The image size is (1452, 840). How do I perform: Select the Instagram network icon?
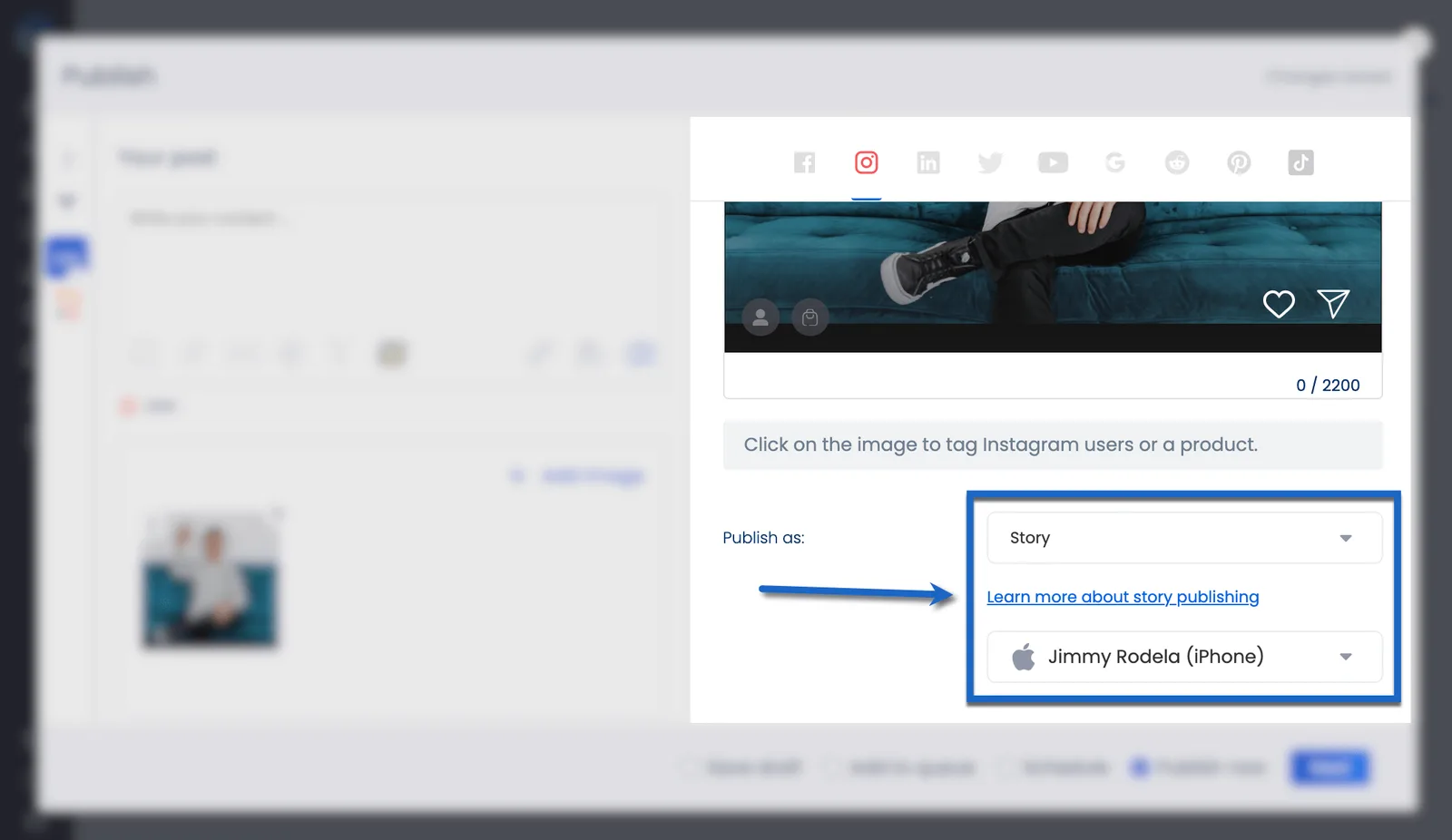[866, 162]
